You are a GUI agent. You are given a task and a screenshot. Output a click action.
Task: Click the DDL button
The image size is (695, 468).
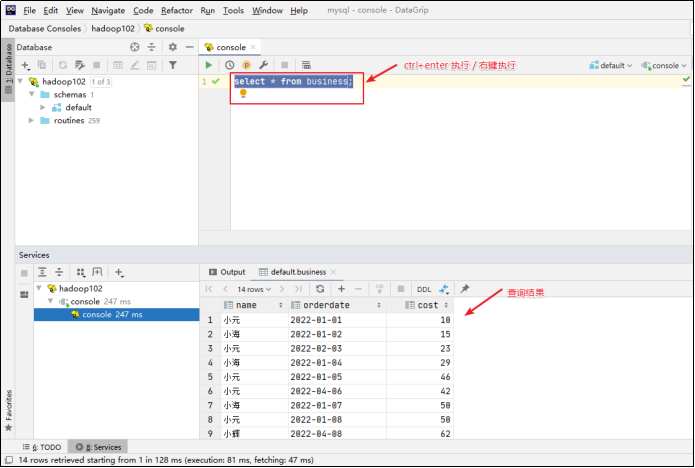point(424,289)
